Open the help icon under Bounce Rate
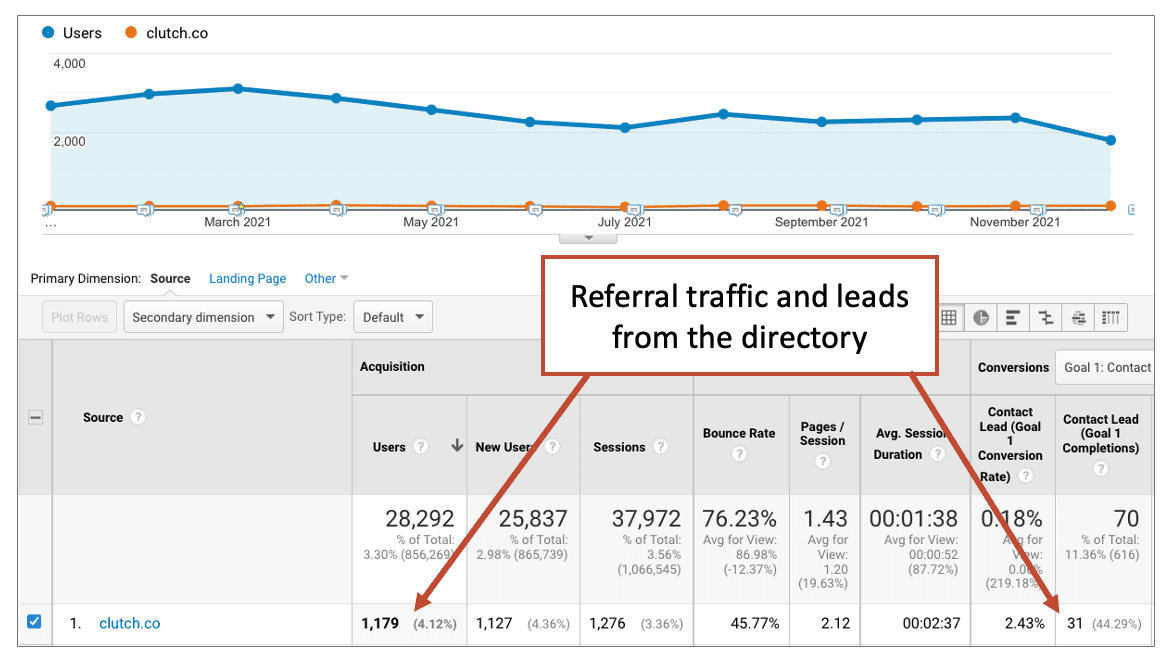Viewport: 1171px width, 661px height. click(x=739, y=453)
